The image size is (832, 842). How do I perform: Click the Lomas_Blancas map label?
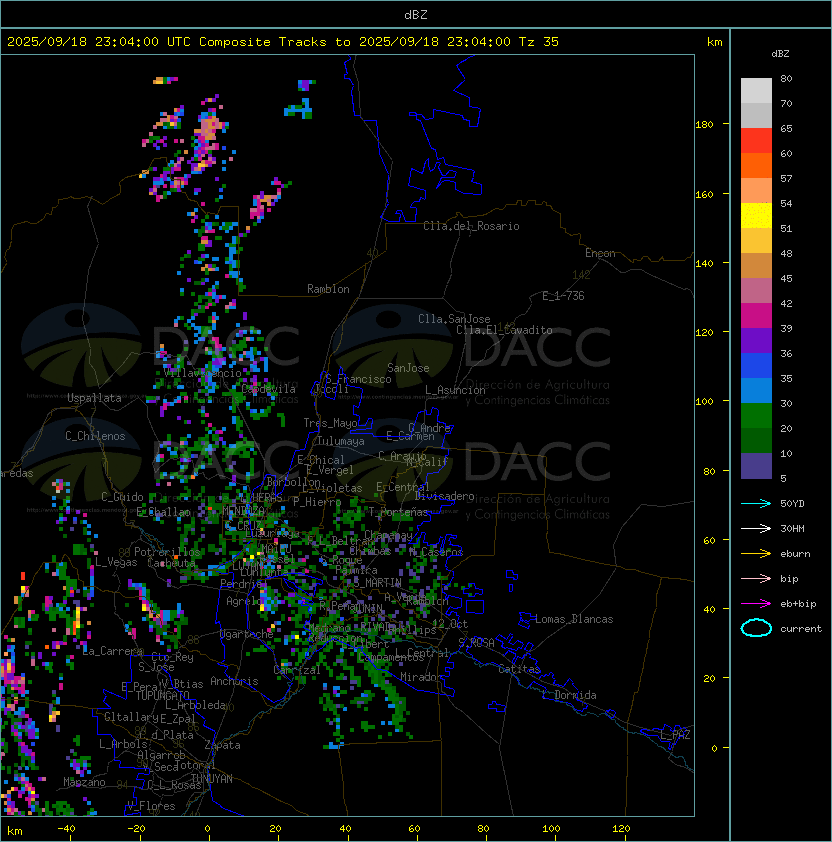click(574, 619)
